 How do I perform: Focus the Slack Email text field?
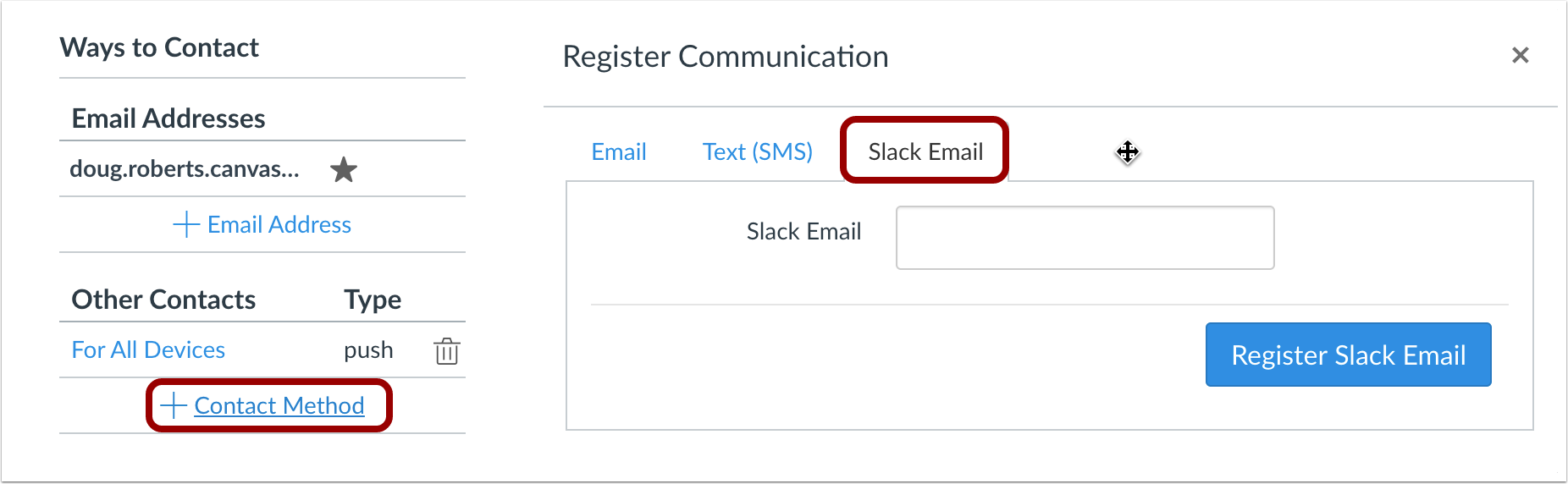(1085, 238)
